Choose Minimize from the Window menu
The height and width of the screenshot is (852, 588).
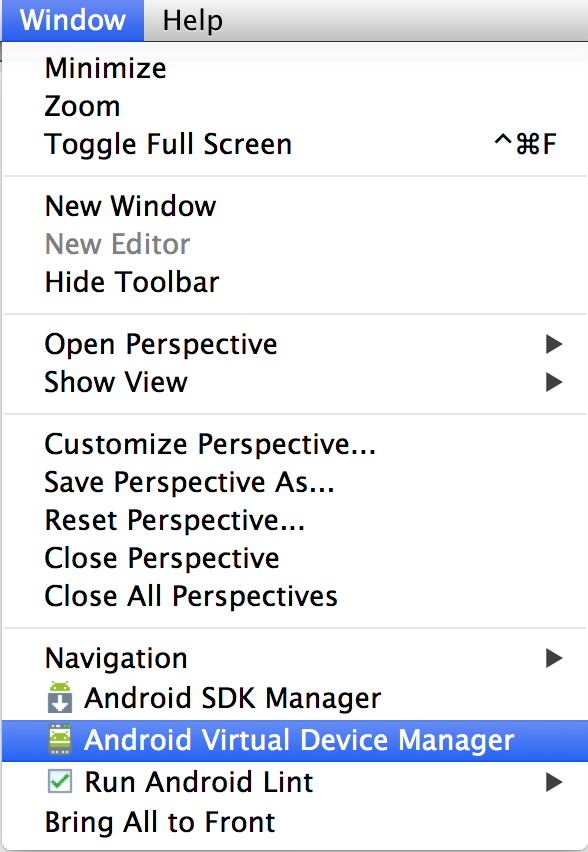(294, 68)
